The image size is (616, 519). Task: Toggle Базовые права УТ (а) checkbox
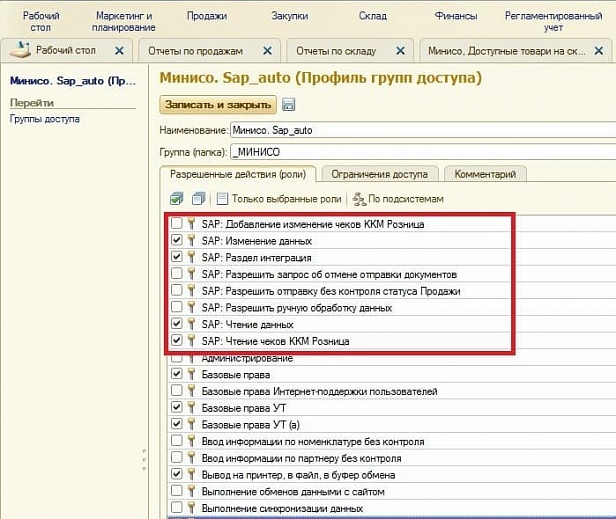(x=177, y=424)
